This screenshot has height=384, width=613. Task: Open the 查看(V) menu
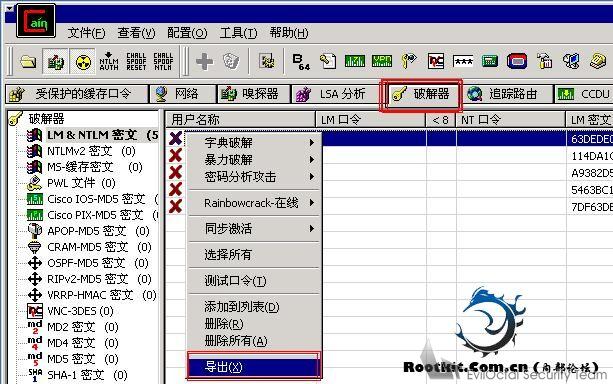click(136, 33)
